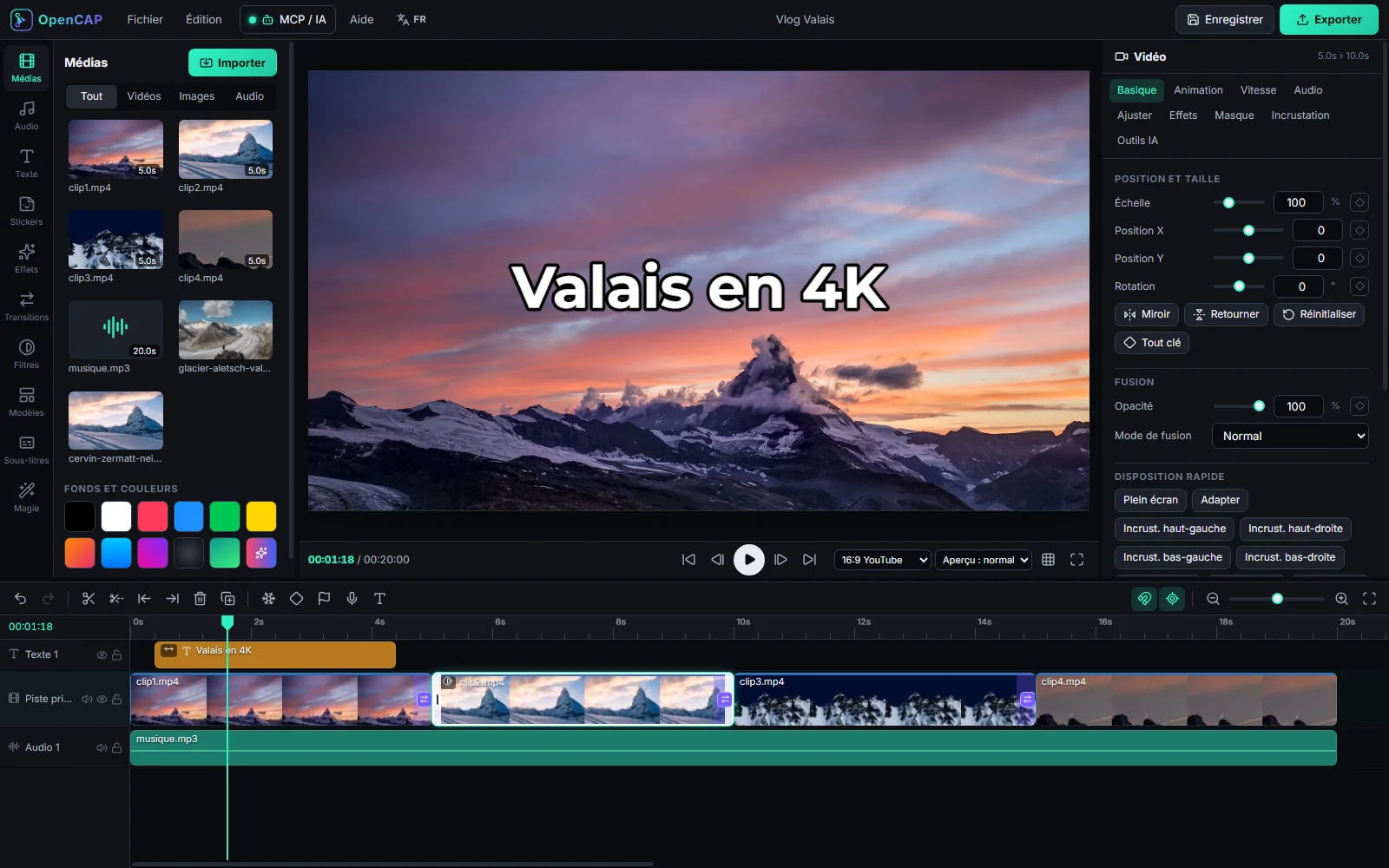Show only Vidéos in media filter
Viewport: 1389px width, 868px height.
[x=144, y=96]
